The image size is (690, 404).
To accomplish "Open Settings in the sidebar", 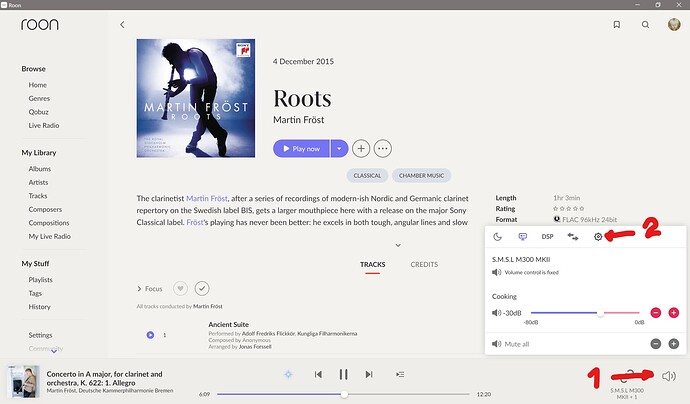I will pos(40,335).
